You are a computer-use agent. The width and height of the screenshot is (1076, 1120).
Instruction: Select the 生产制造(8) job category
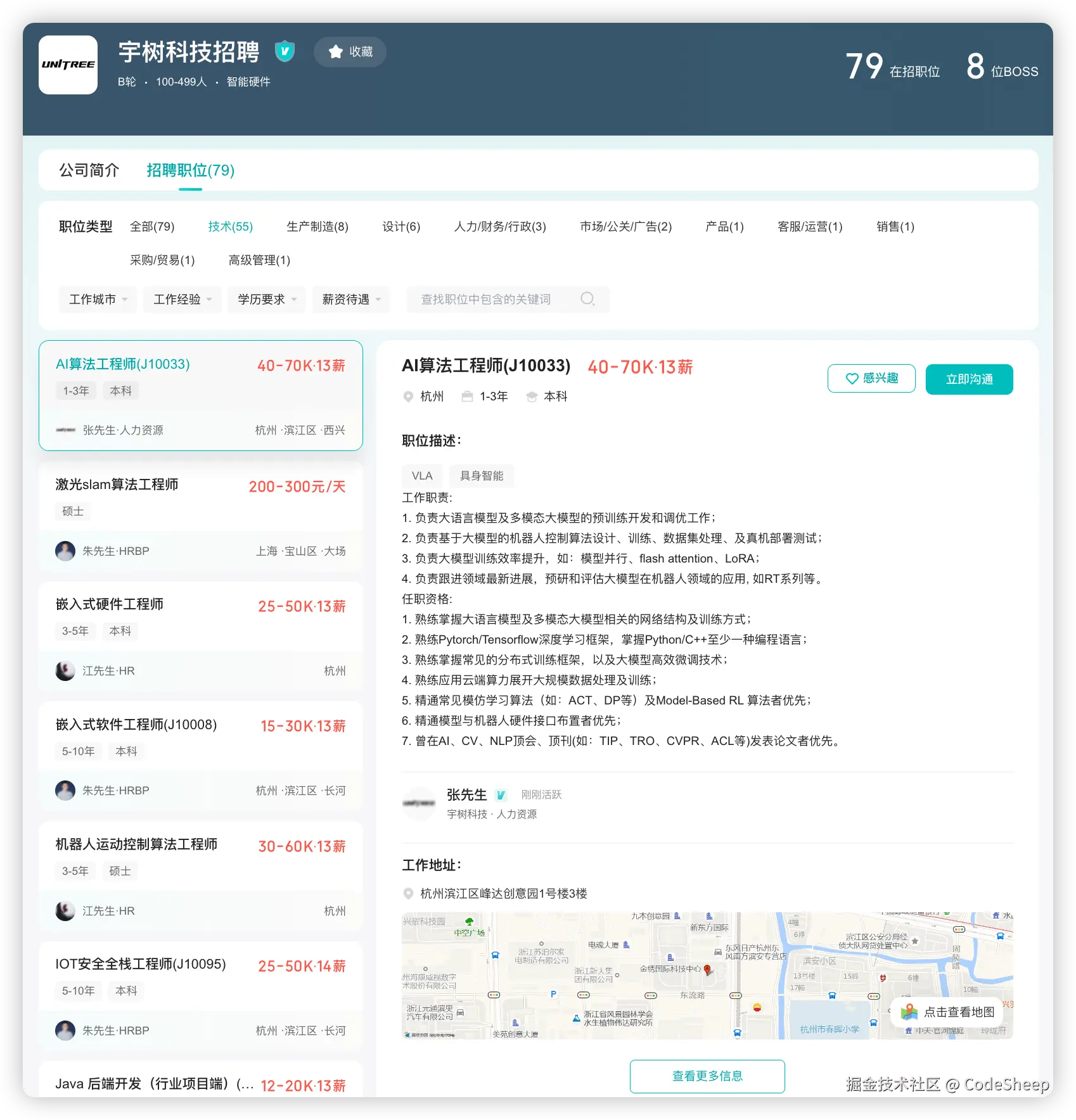pos(317,226)
